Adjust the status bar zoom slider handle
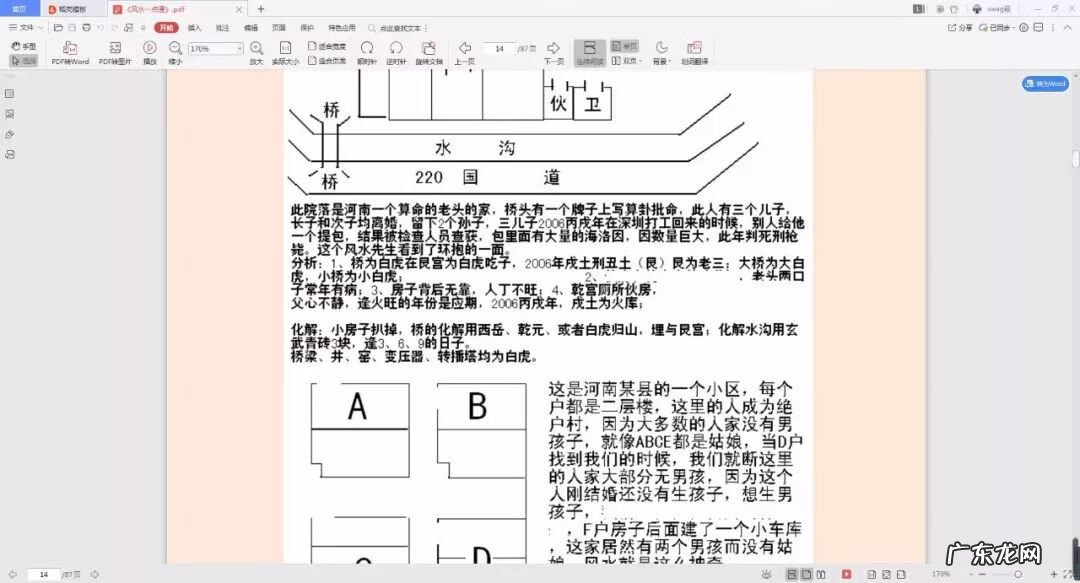 [1018, 574]
